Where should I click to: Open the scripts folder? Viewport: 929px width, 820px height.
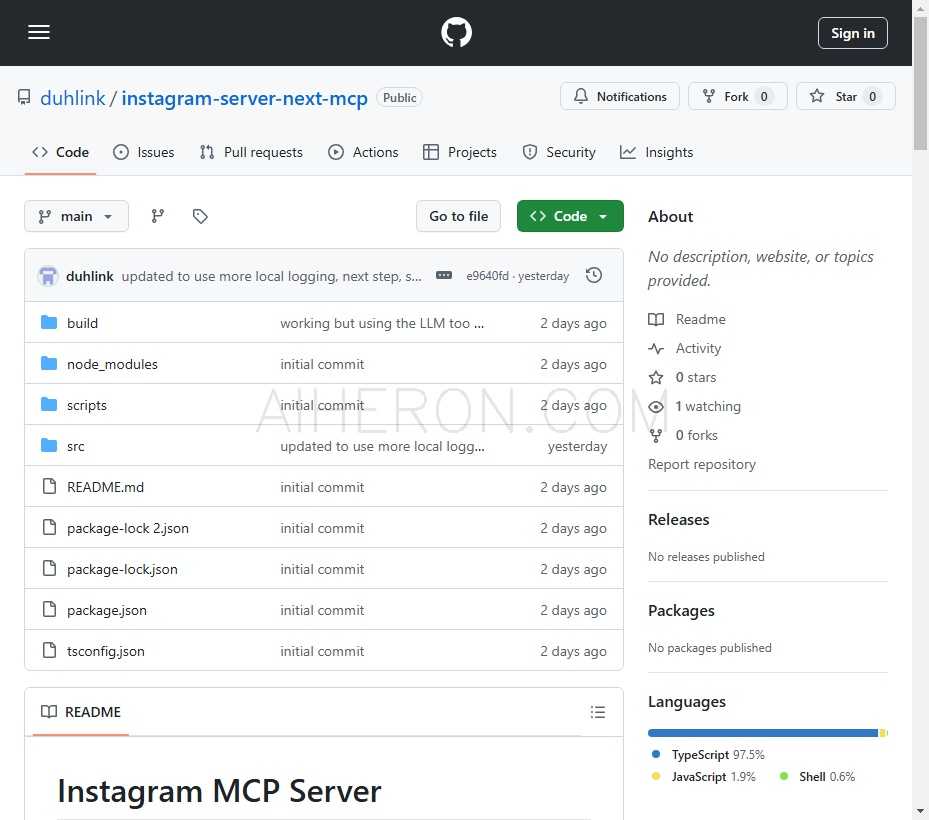tap(87, 405)
